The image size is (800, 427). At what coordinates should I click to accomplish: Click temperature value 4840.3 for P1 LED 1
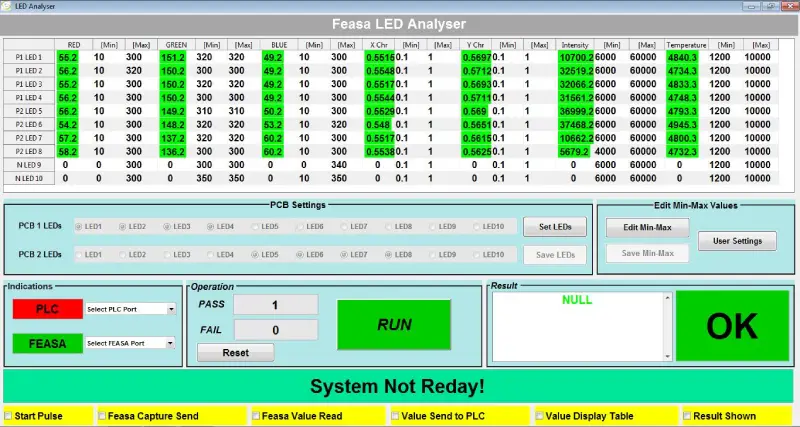click(682, 58)
